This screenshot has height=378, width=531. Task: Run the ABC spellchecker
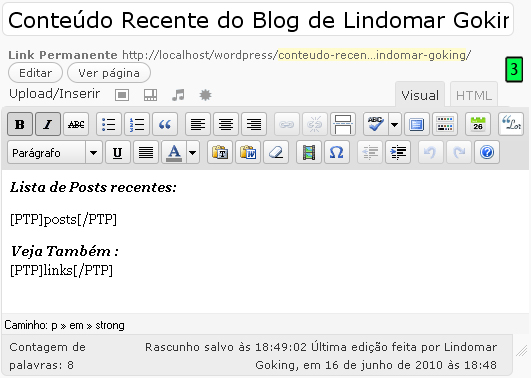coord(376,124)
